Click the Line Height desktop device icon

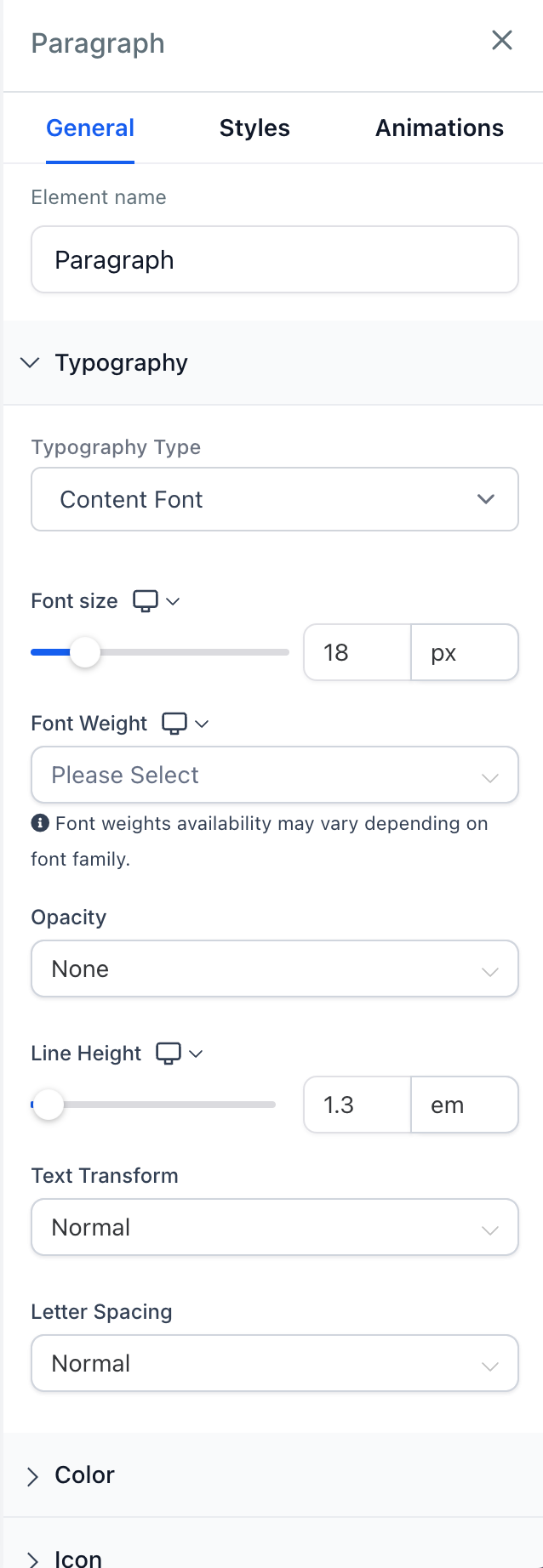pos(169,1054)
